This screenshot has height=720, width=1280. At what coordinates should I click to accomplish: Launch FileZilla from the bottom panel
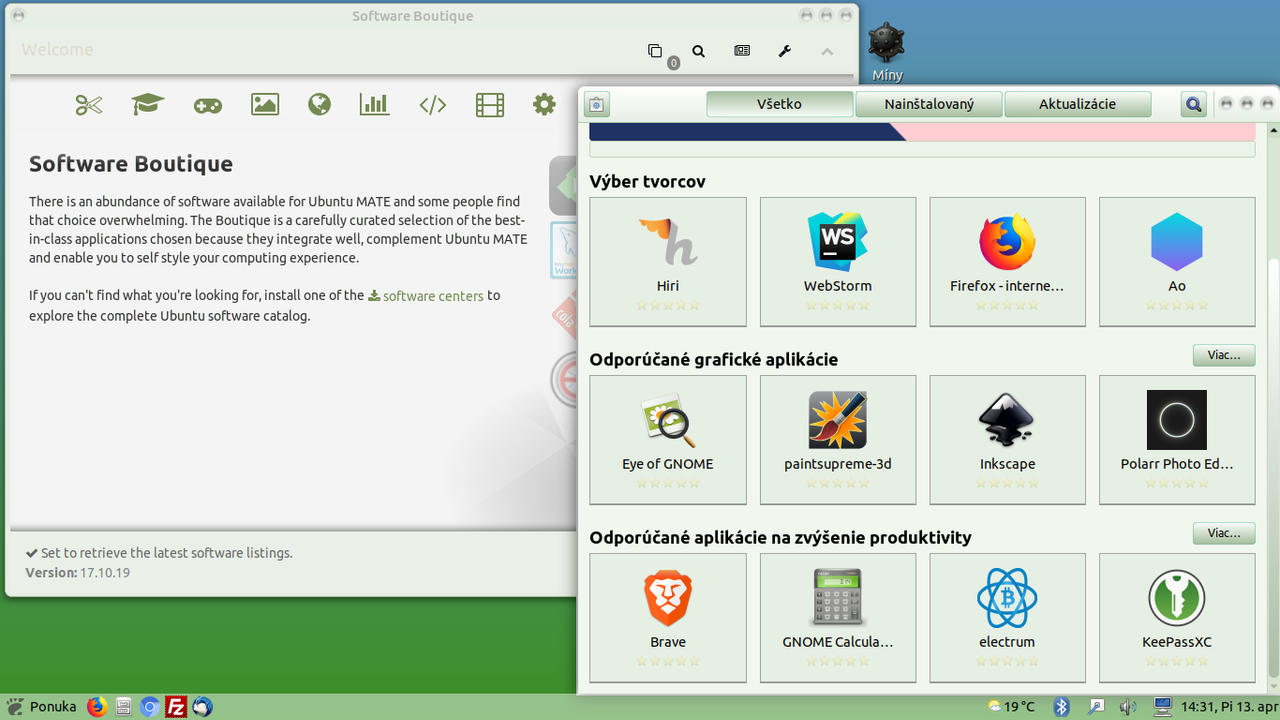pyautogui.click(x=176, y=707)
